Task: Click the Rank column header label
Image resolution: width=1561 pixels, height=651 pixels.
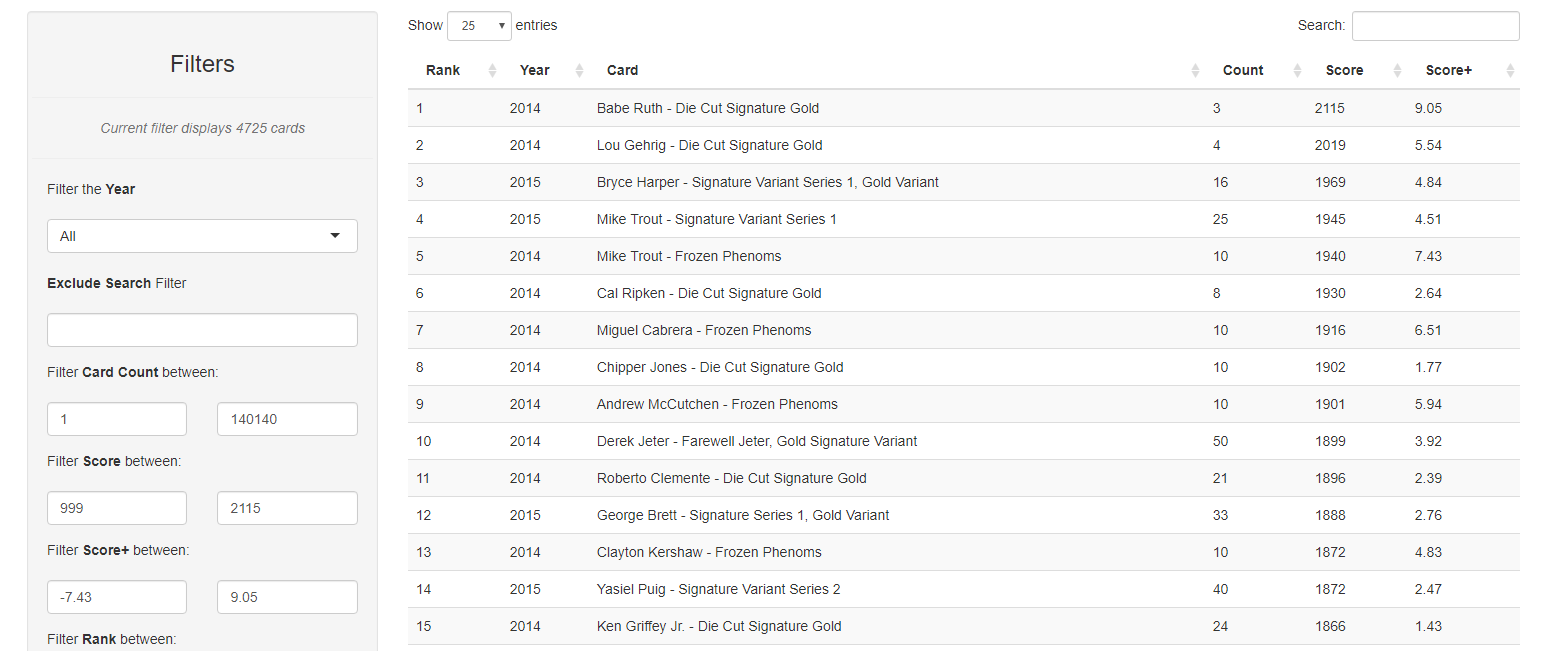Action: pos(443,70)
